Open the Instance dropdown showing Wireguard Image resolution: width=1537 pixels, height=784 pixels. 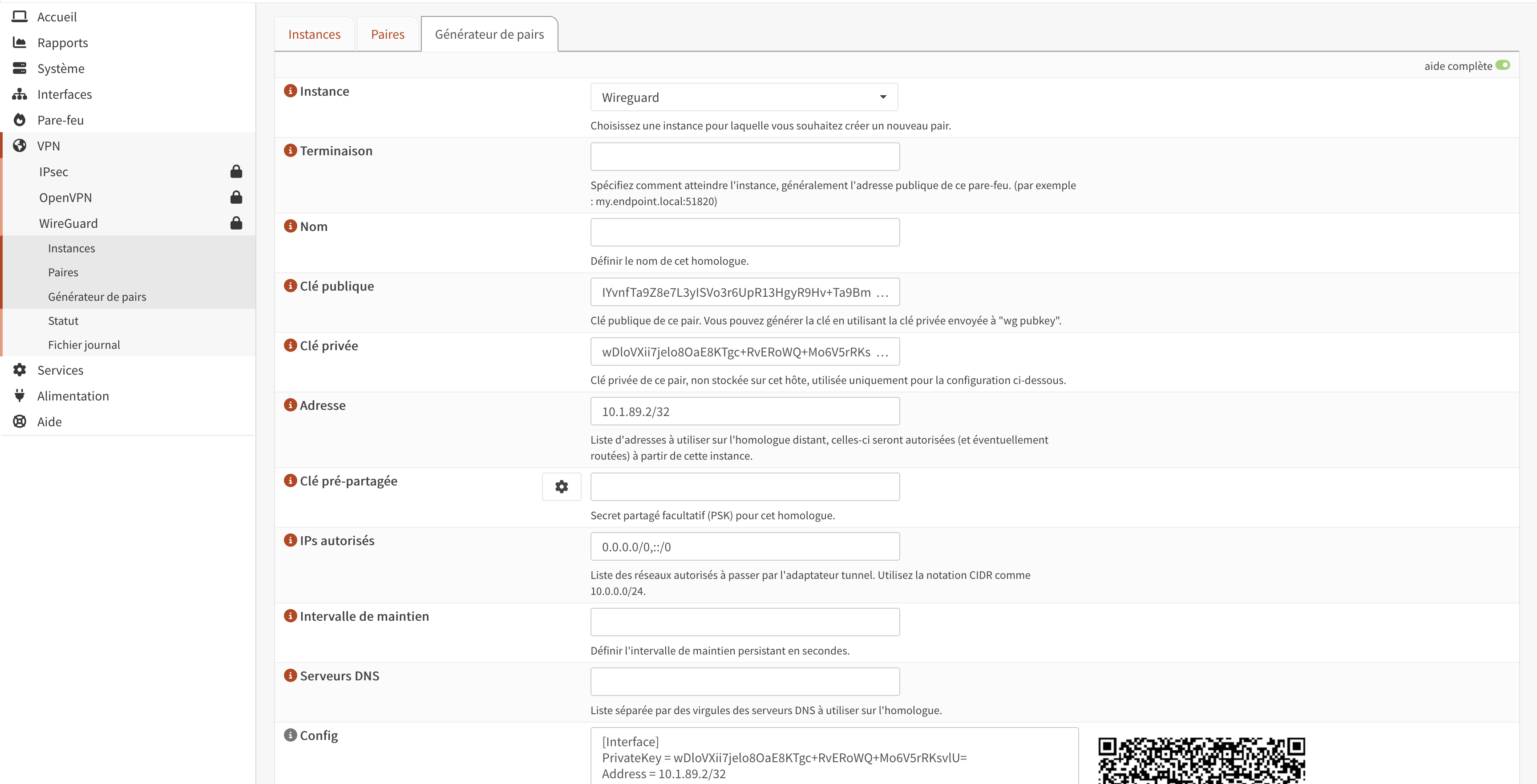(x=744, y=97)
